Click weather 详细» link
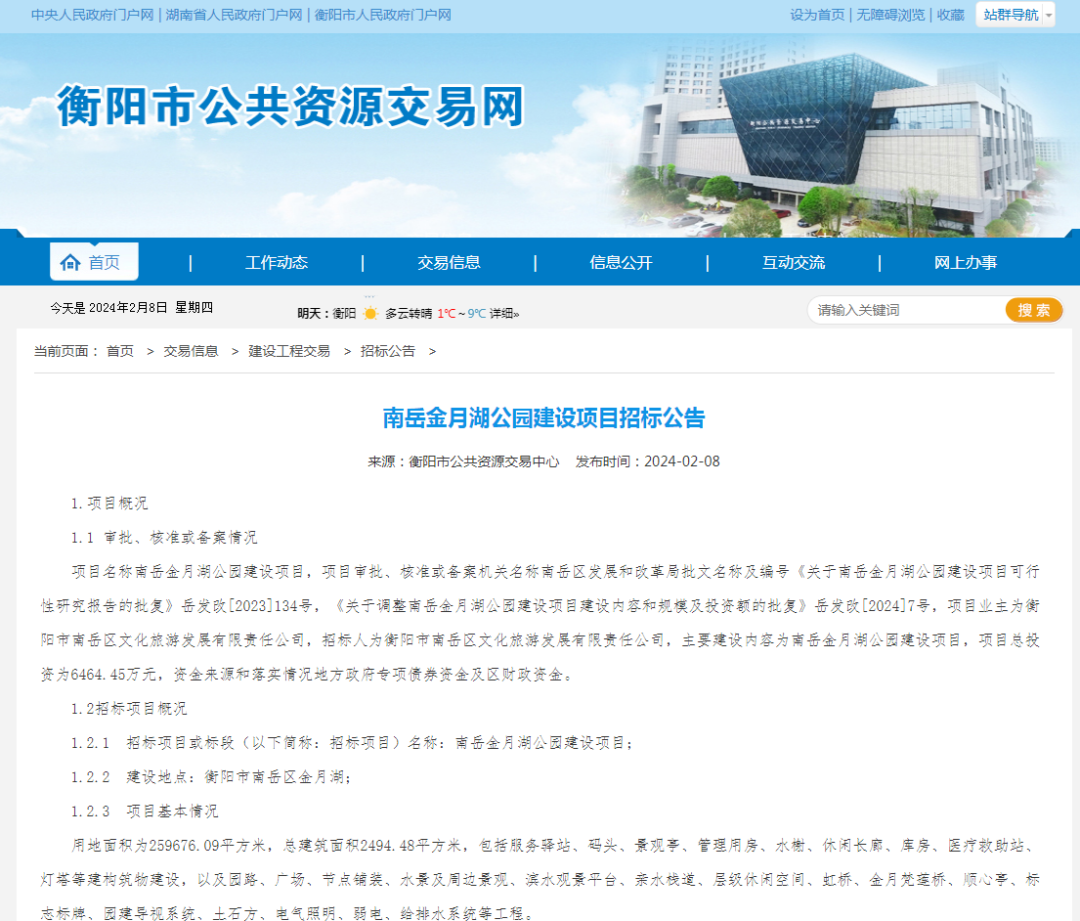The height and width of the screenshot is (921, 1080). coord(504,313)
